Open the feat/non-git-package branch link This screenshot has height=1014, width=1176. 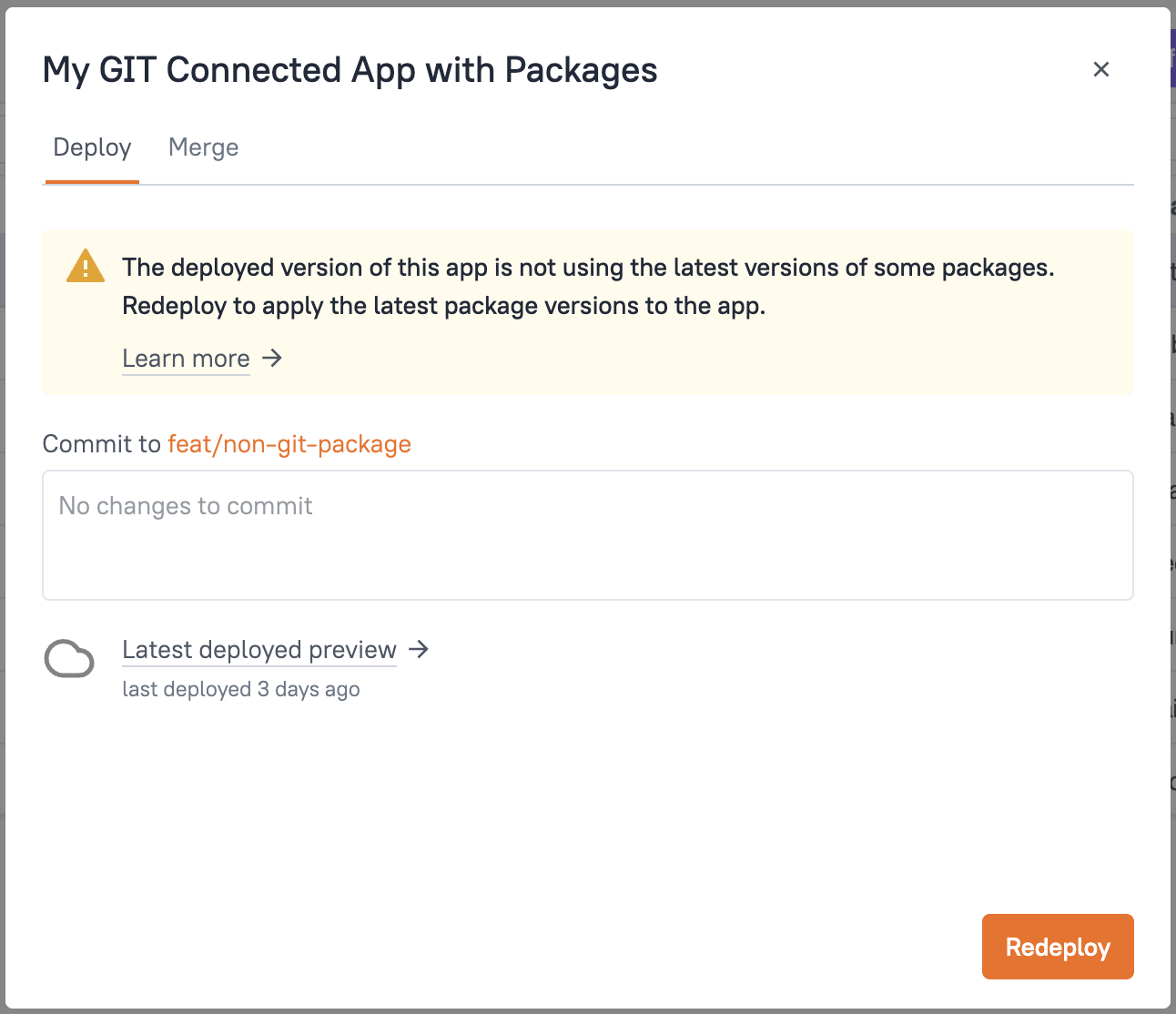pyautogui.click(x=289, y=444)
